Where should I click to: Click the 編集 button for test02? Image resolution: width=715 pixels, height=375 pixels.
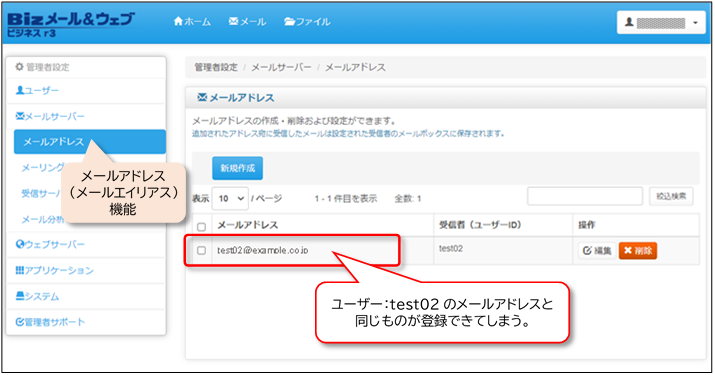tap(597, 250)
